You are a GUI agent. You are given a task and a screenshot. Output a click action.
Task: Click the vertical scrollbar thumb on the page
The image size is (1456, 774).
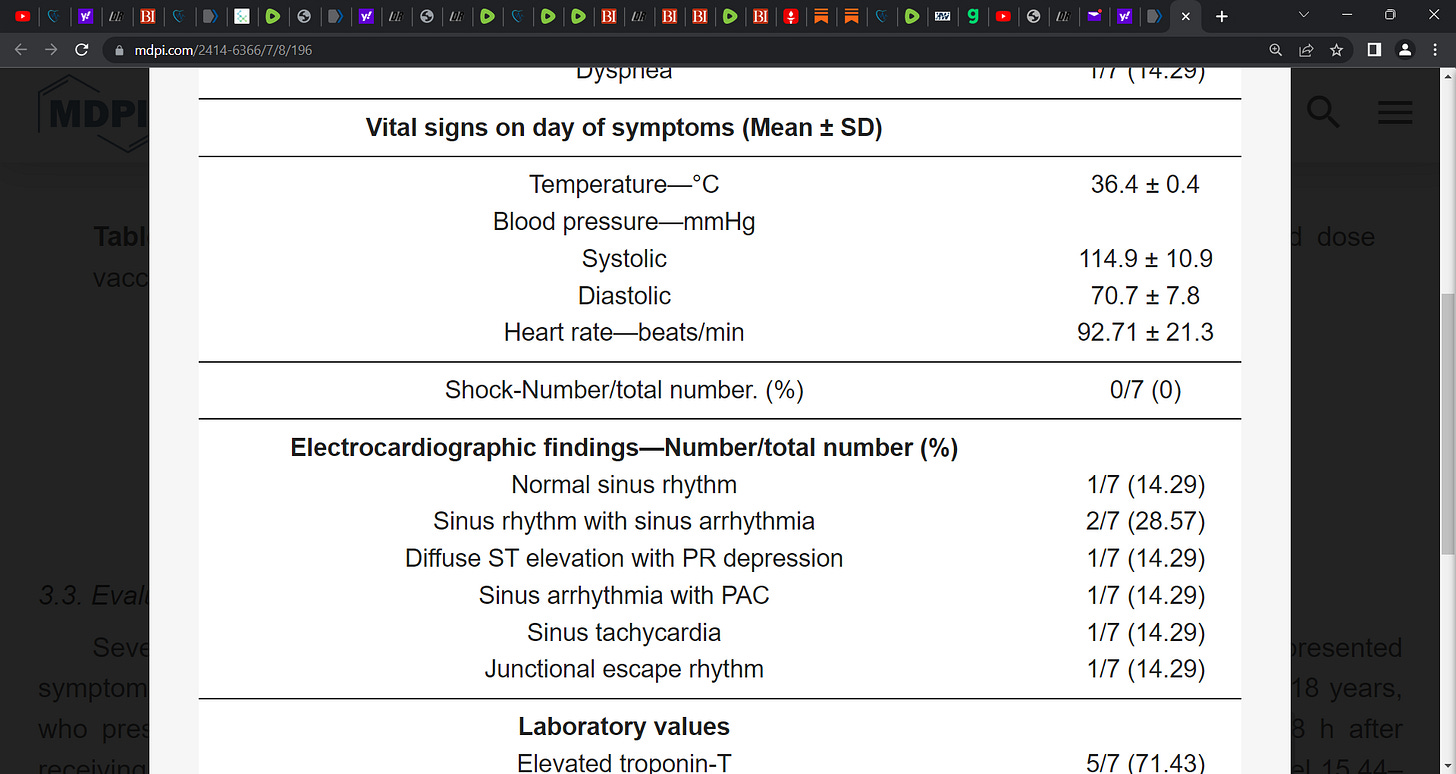pos(1448,425)
